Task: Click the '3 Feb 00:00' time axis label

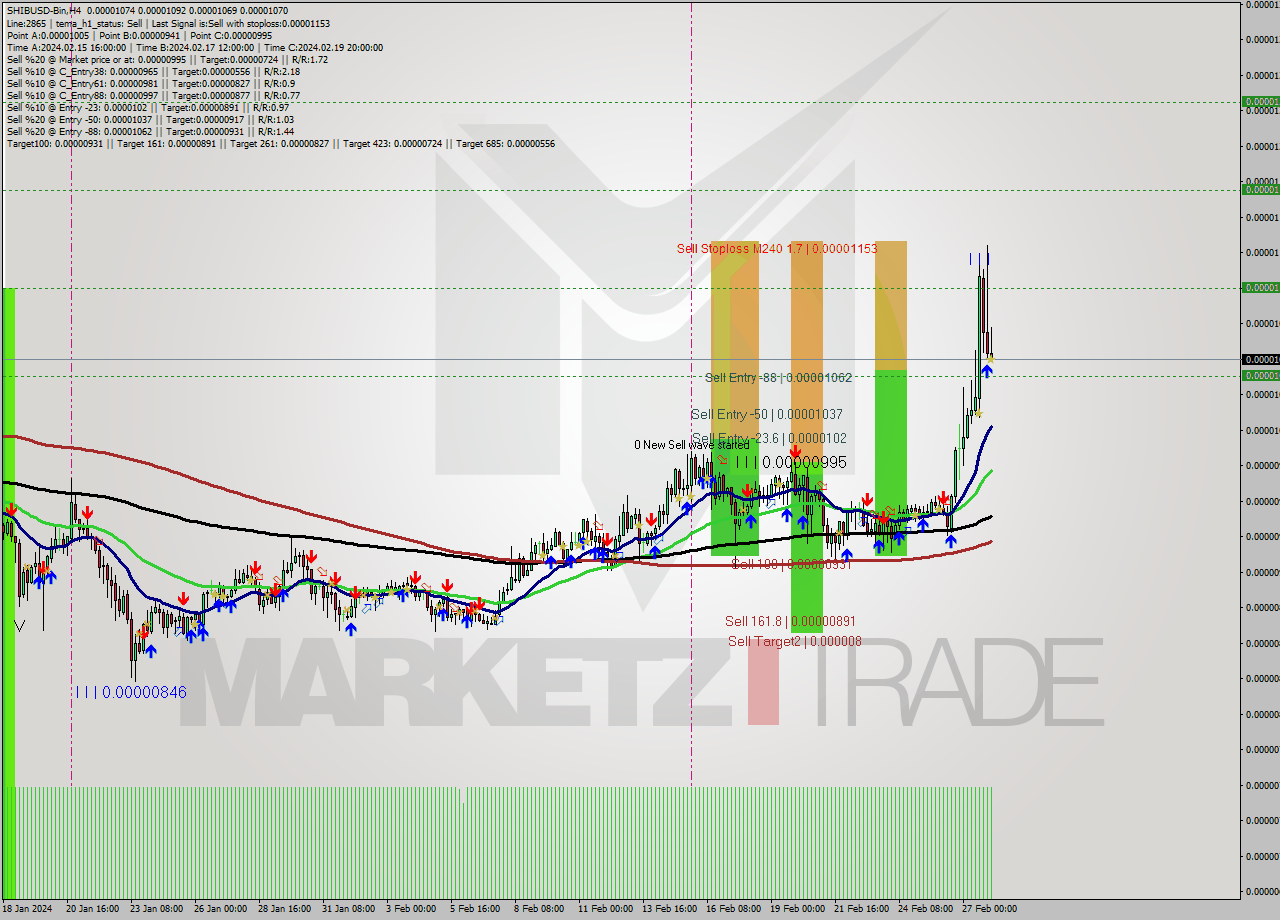Action: (x=412, y=909)
